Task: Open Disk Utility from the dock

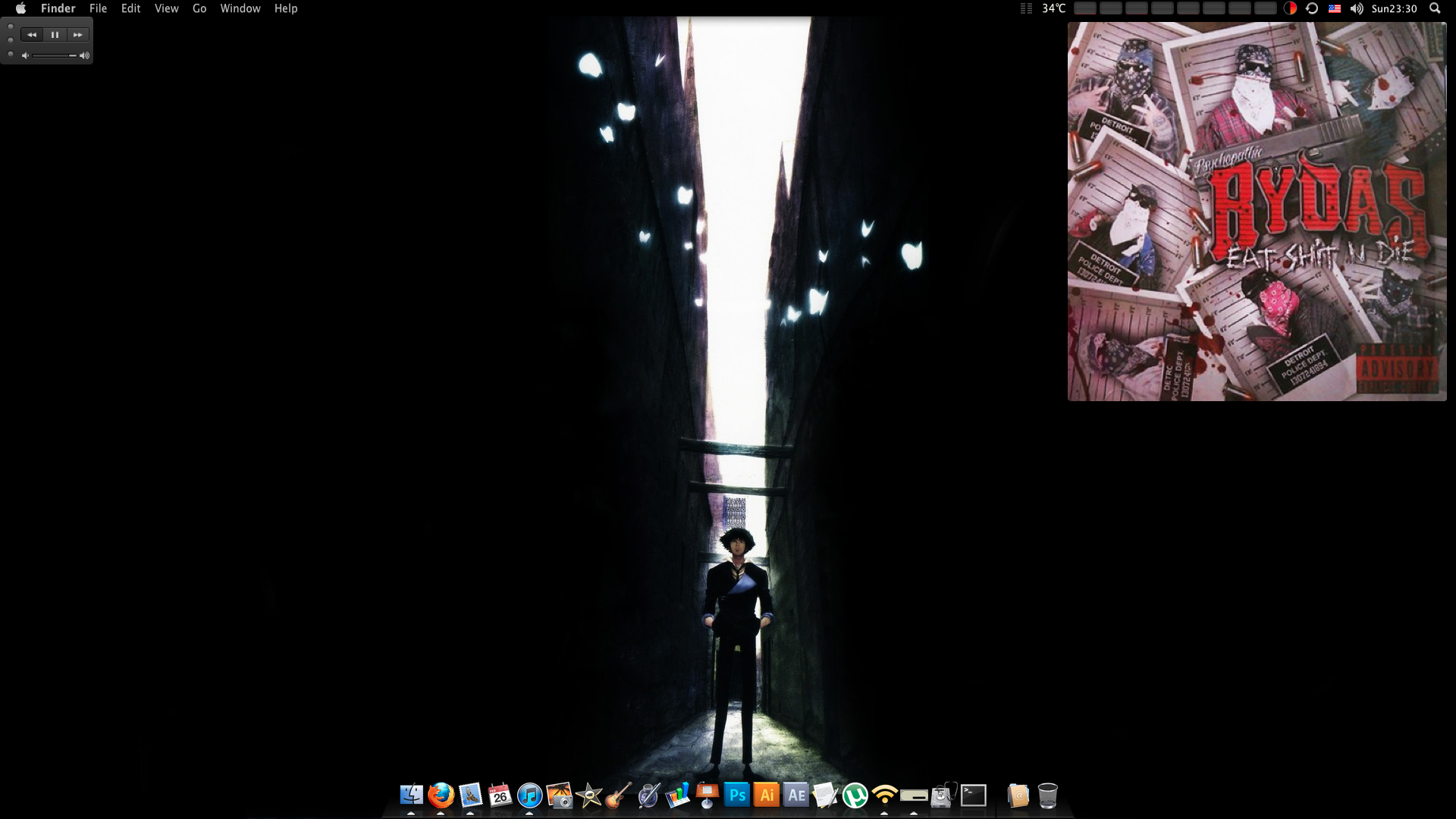Action: coord(943,795)
